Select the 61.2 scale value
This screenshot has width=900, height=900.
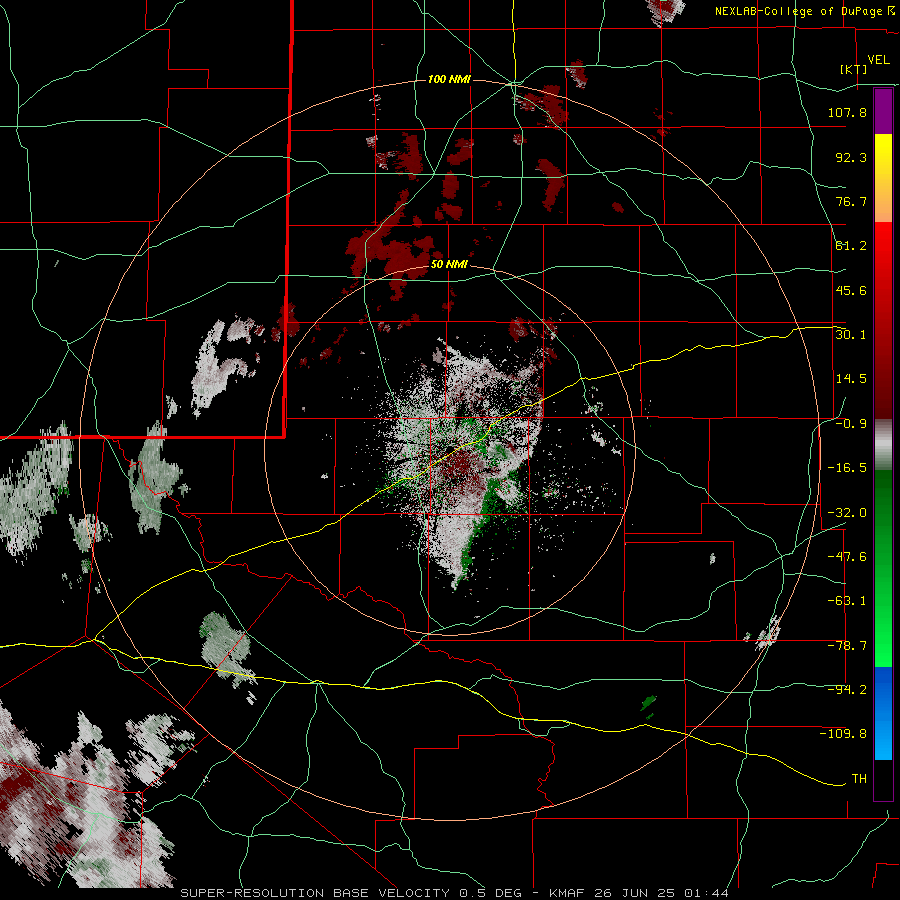coord(851,246)
